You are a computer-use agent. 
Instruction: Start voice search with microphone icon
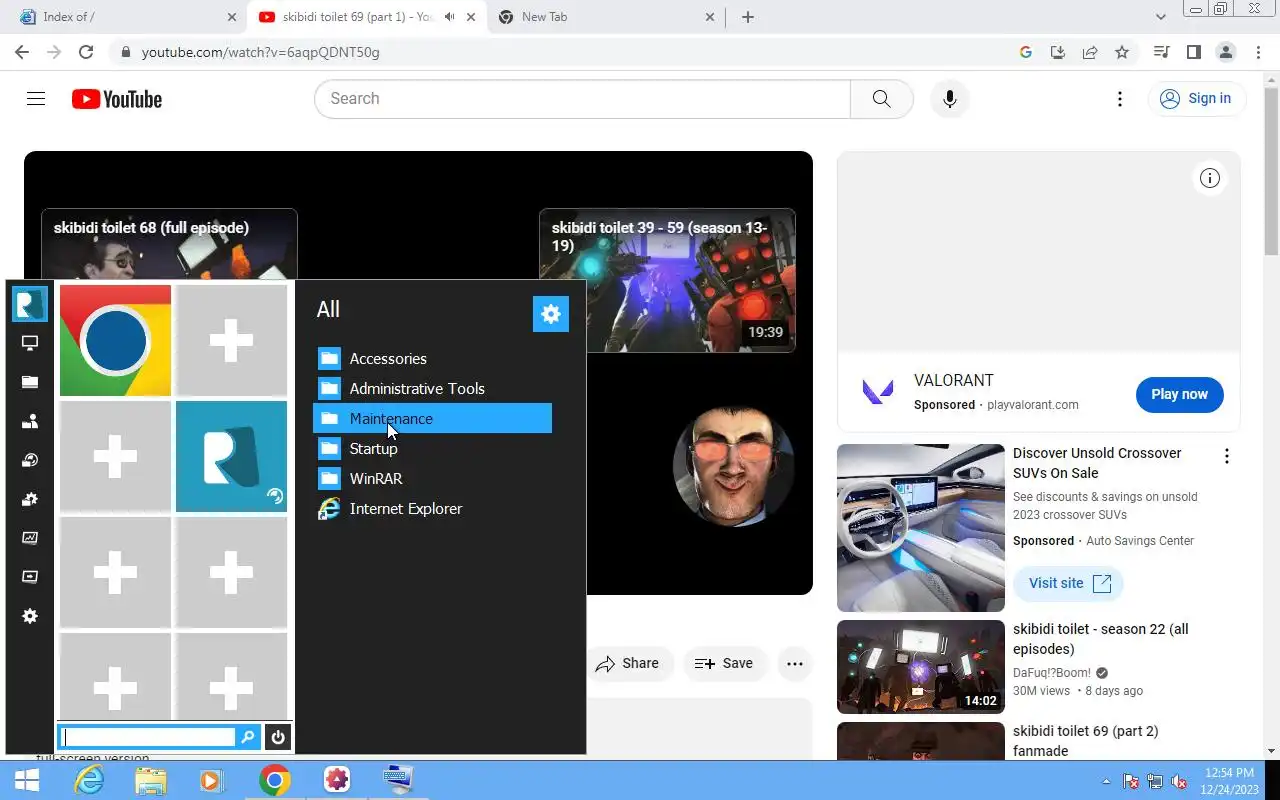(950, 99)
